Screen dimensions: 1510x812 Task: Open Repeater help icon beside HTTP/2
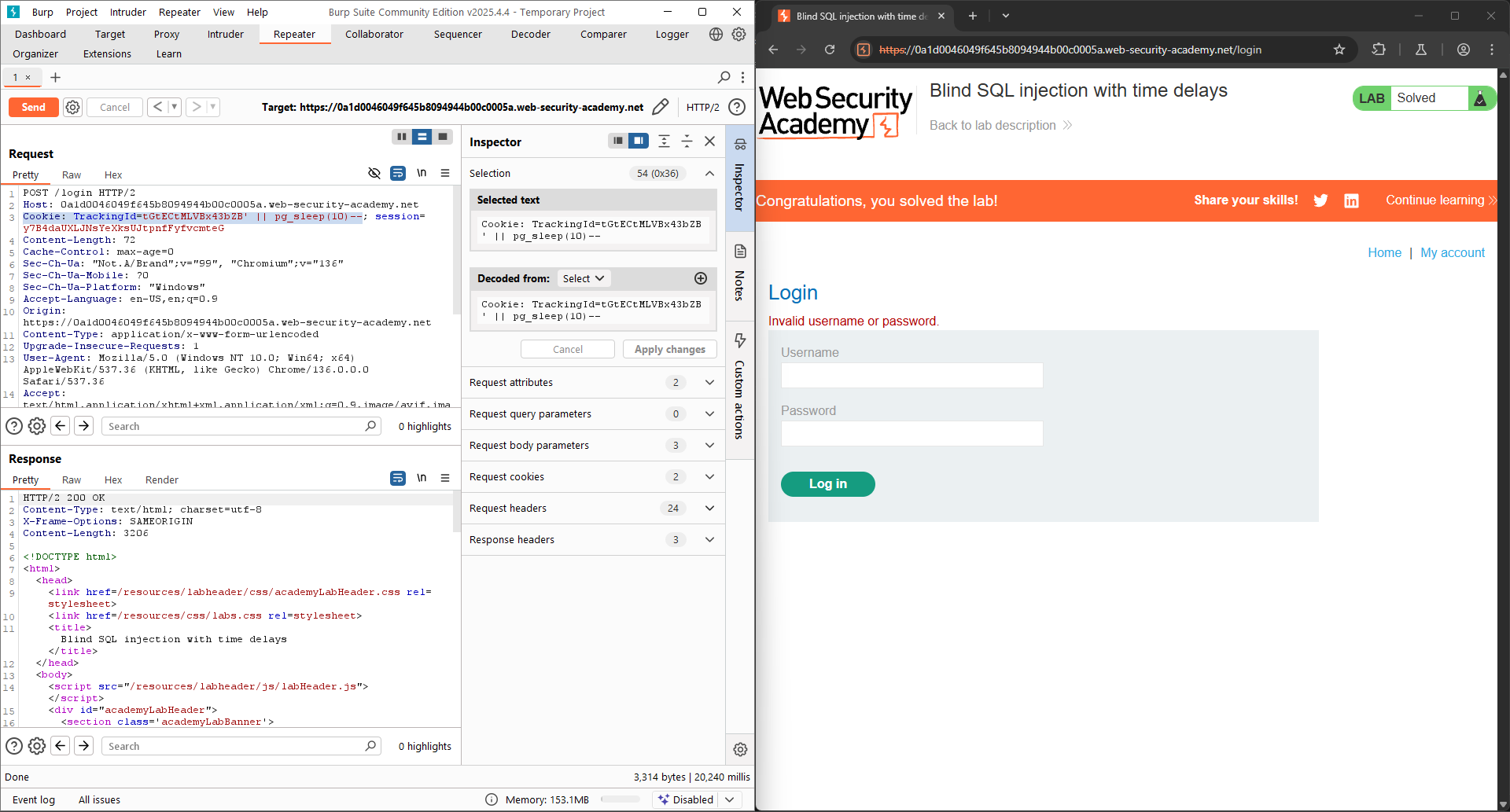(737, 107)
